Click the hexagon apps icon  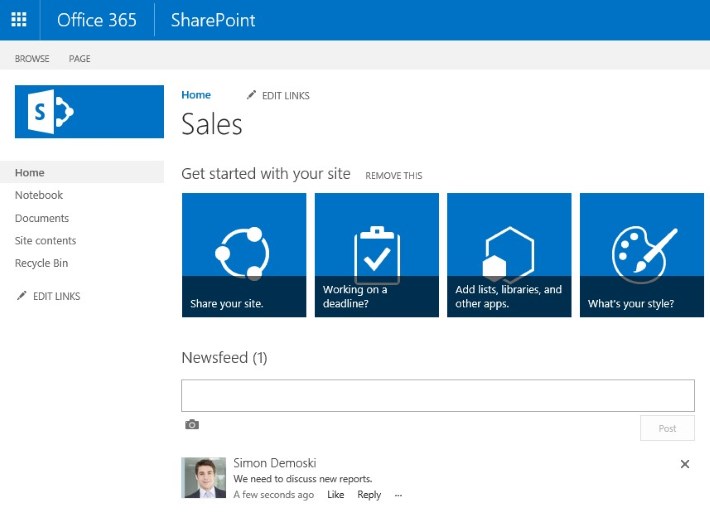[509, 254]
